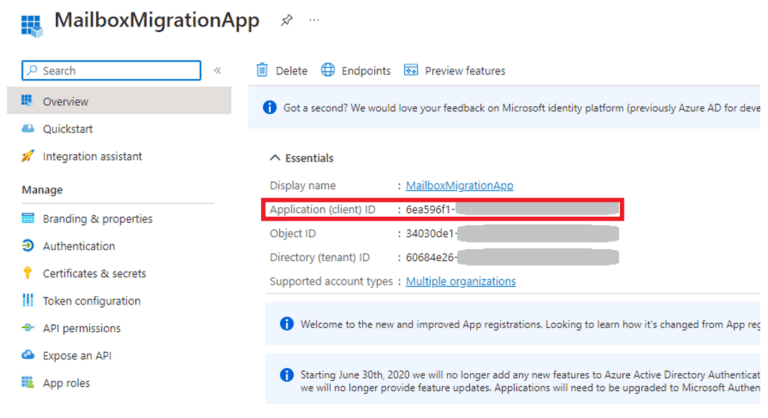Click the Token configuration bars icon
This screenshot has width=768, height=418.
click(28, 300)
